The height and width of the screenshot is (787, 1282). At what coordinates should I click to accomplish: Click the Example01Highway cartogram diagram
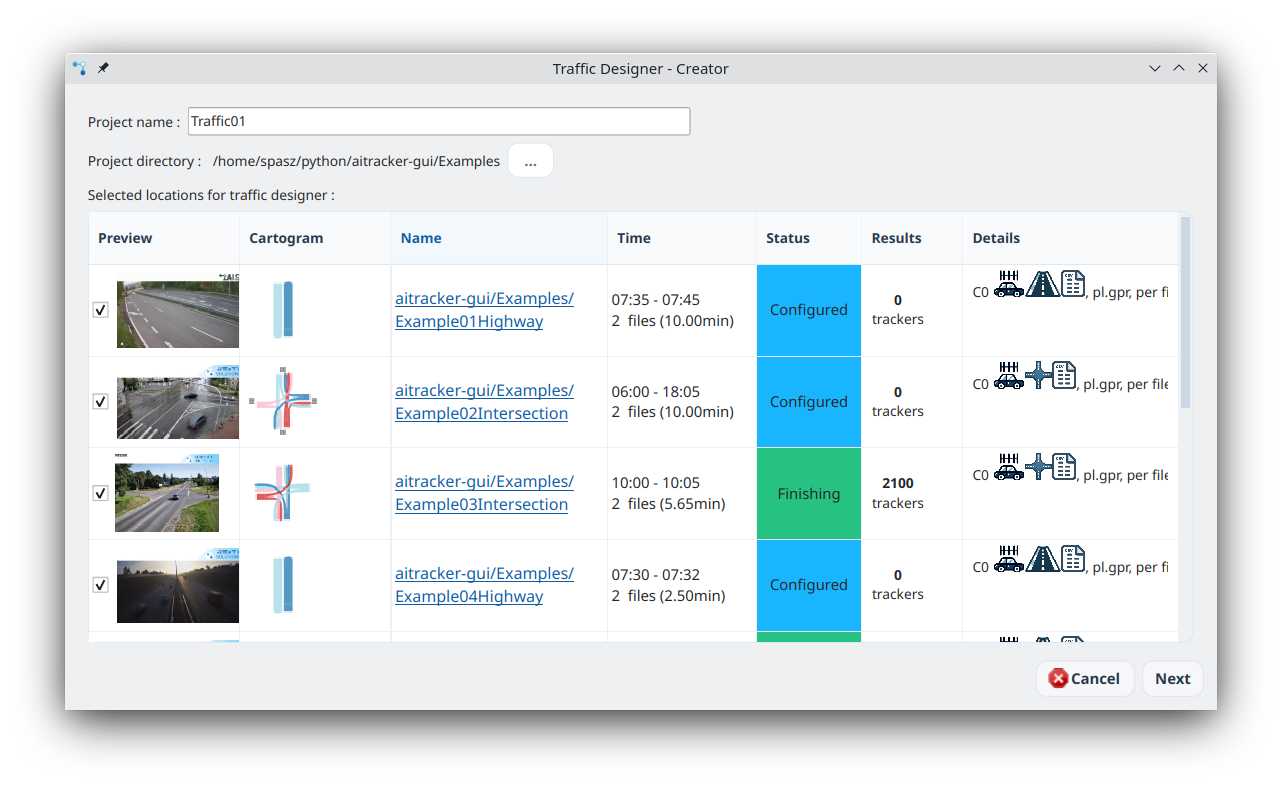point(283,310)
